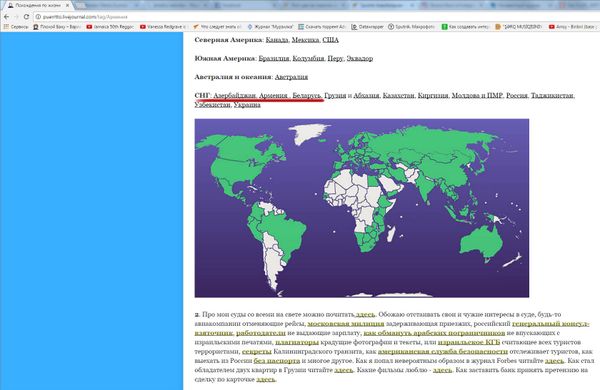Open the Бразилия country link
The width and height of the screenshot is (600, 390).
[274, 59]
